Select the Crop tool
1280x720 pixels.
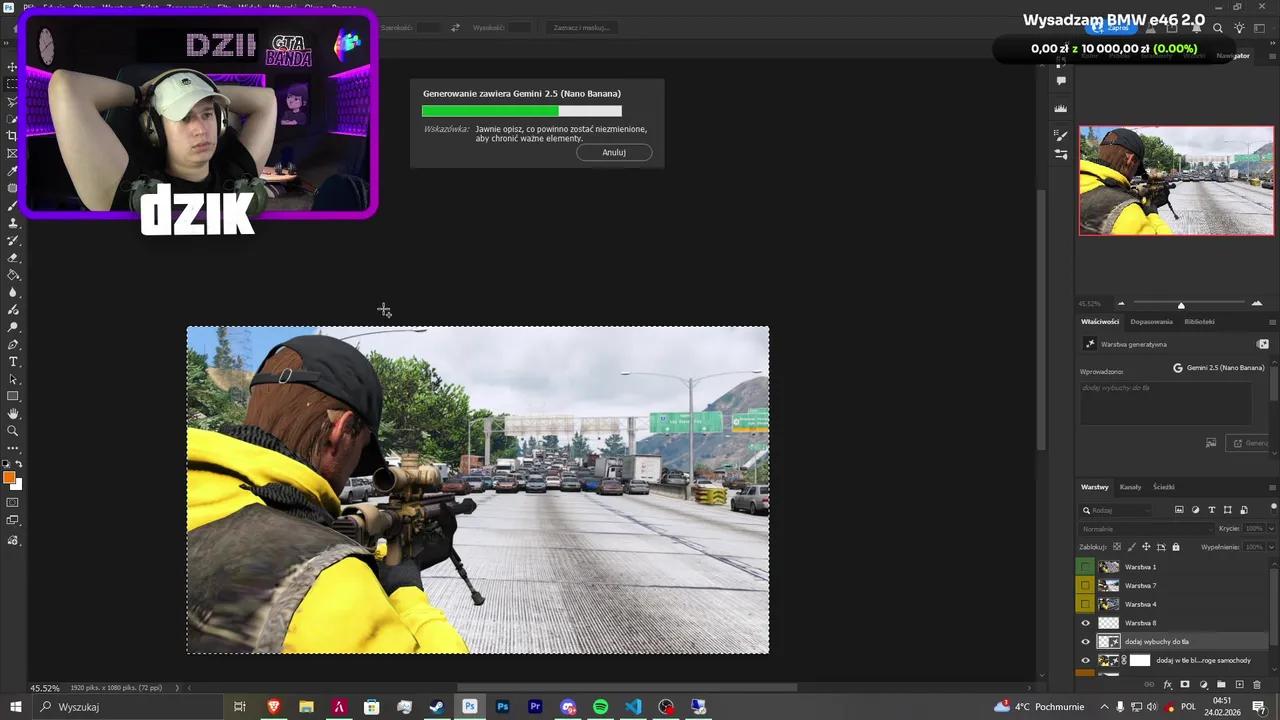[13, 137]
